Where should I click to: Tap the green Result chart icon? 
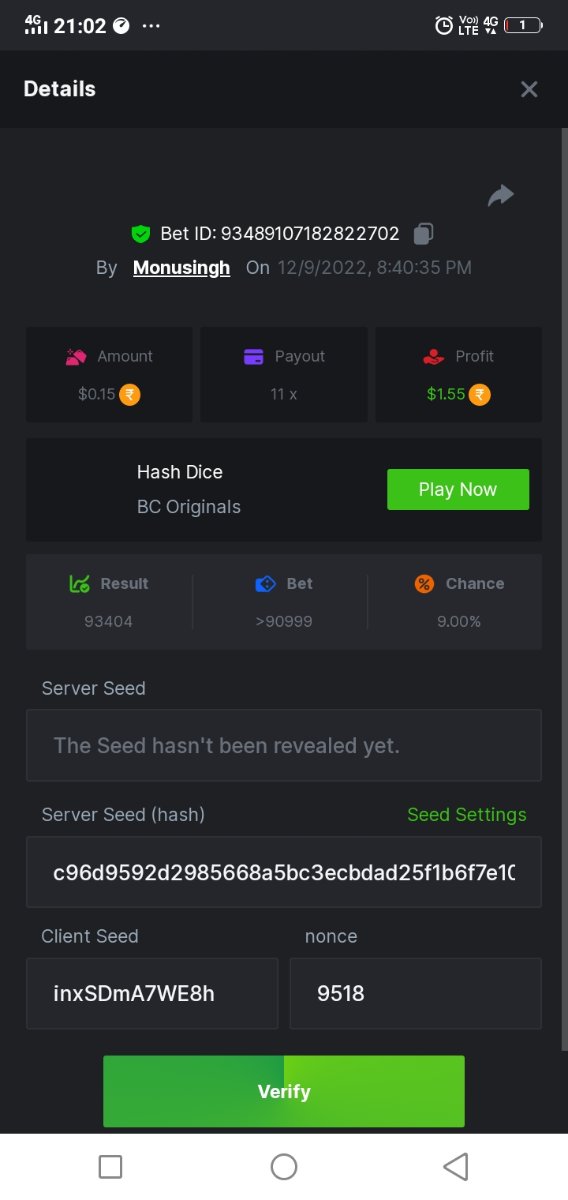coord(80,584)
